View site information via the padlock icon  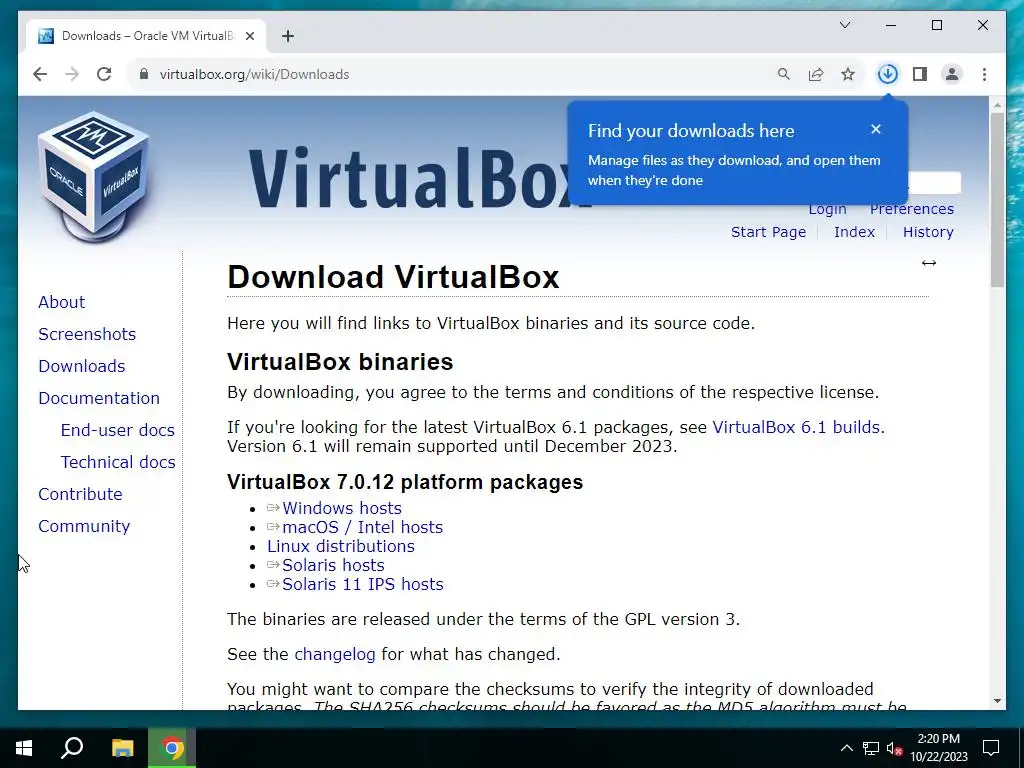(144, 74)
